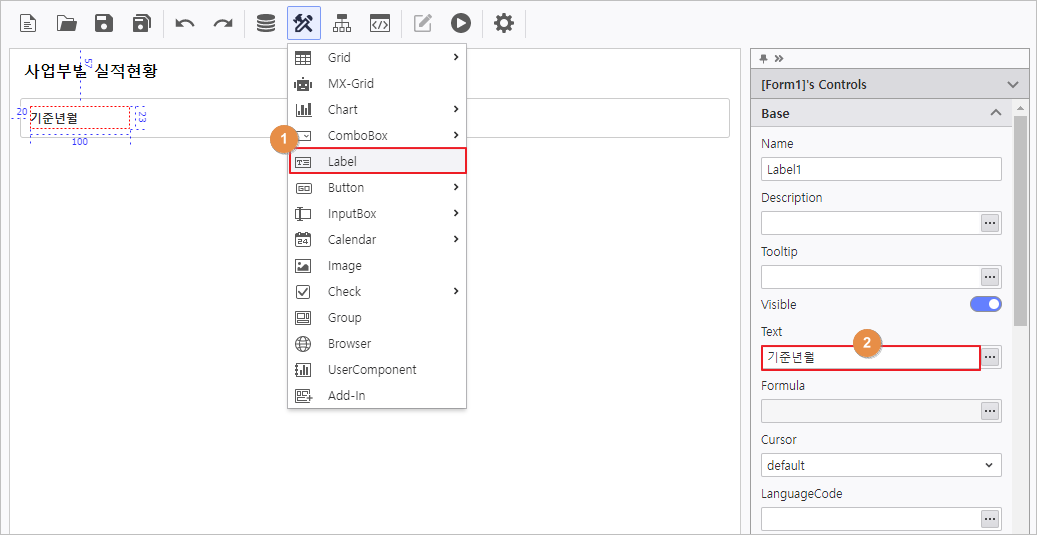The height and width of the screenshot is (535, 1037).
Task: Click the Save icon in toolbar
Action: [x=104, y=23]
